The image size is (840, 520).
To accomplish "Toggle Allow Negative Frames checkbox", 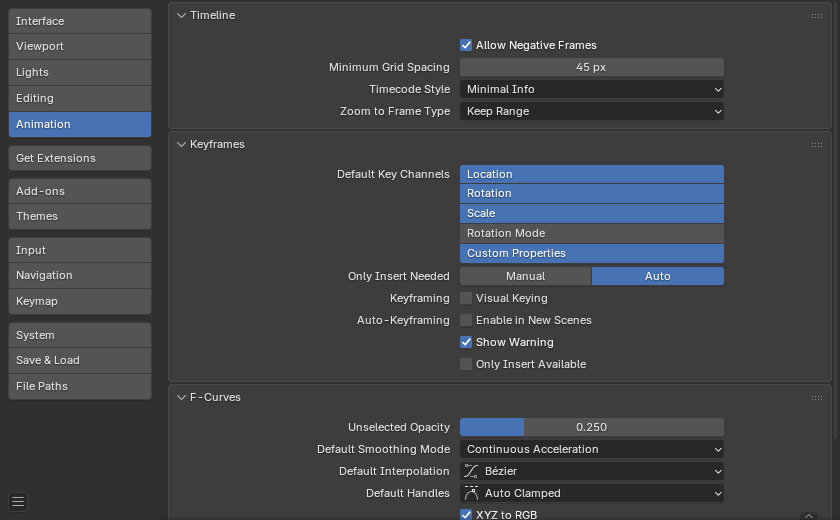I will pos(466,46).
